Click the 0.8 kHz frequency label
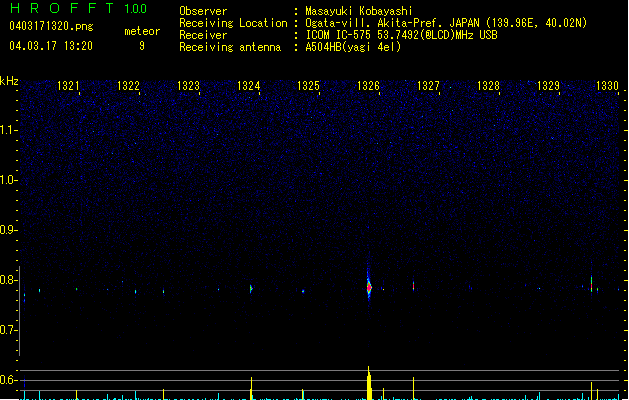Viewport: 629px width, 400px height. [x=9, y=280]
